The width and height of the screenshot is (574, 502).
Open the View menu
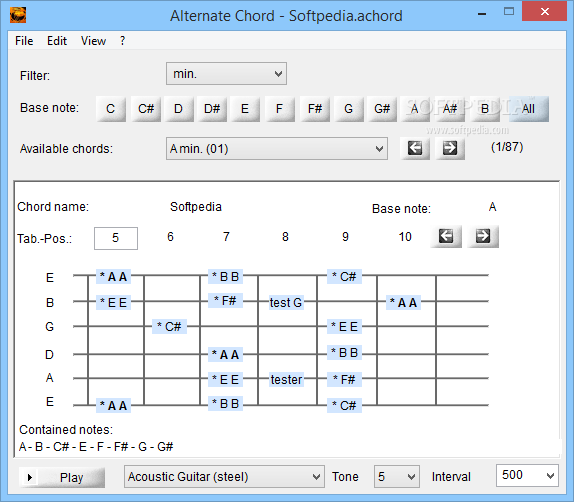click(x=93, y=41)
